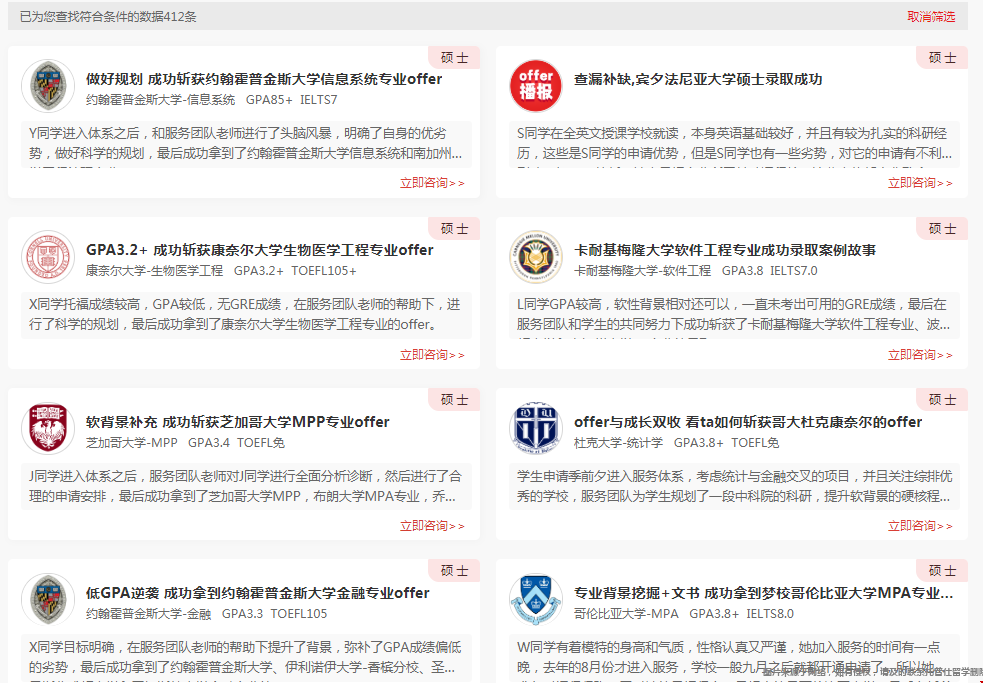This screenshot has height=683, width=983.
Task: Open title 卡耐基梅隆大学软件工程专业成功录取案例故事
Action: coord(725,250)
